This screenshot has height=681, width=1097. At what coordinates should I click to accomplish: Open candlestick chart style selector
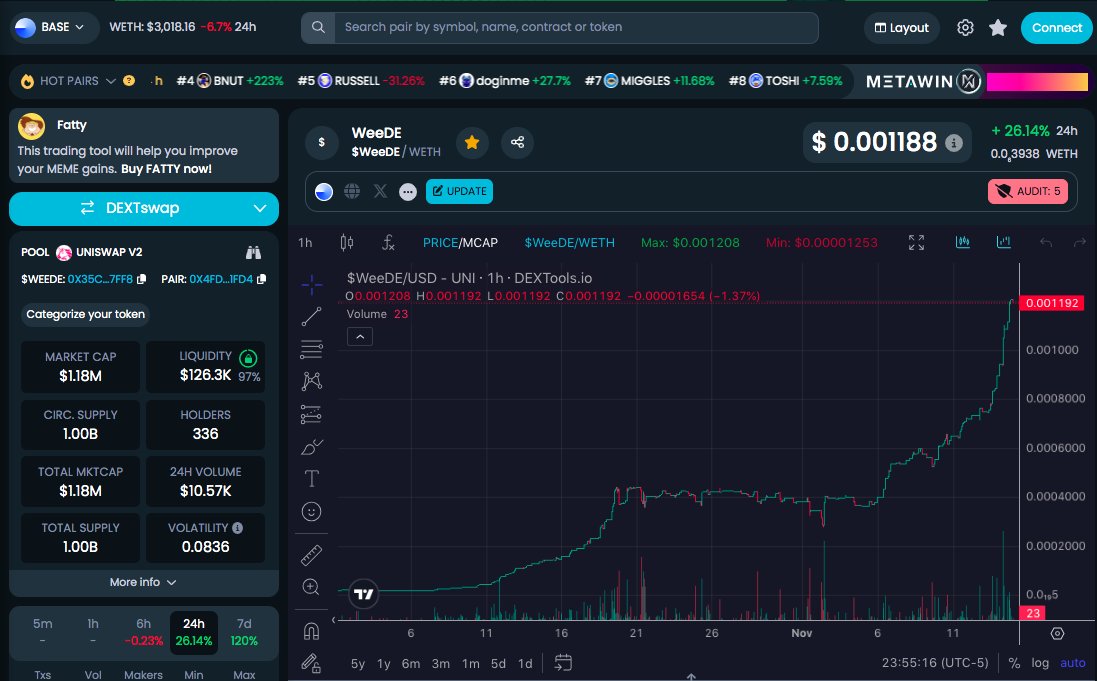346,243
